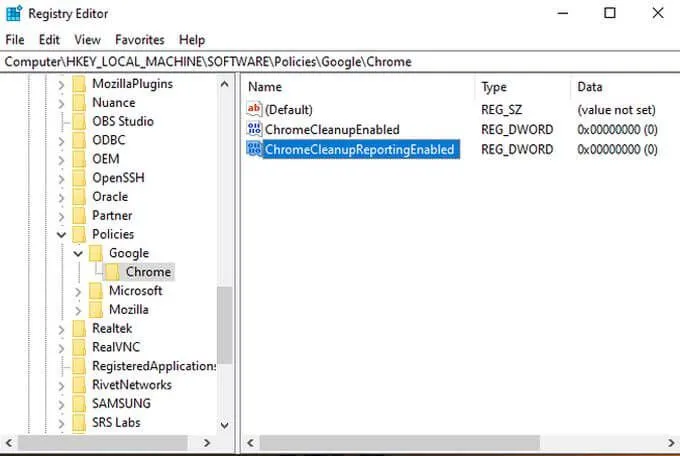This screenshot has width=680, height=456.
Task: Click the OBS Studio folder icon
Action: tap(79, 121)
